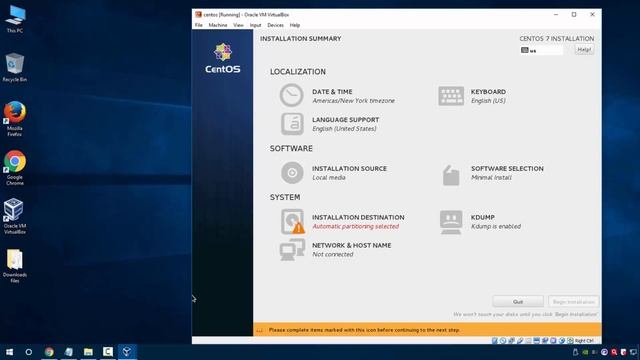
Task: Open the Machine menu
Action: 218,25
